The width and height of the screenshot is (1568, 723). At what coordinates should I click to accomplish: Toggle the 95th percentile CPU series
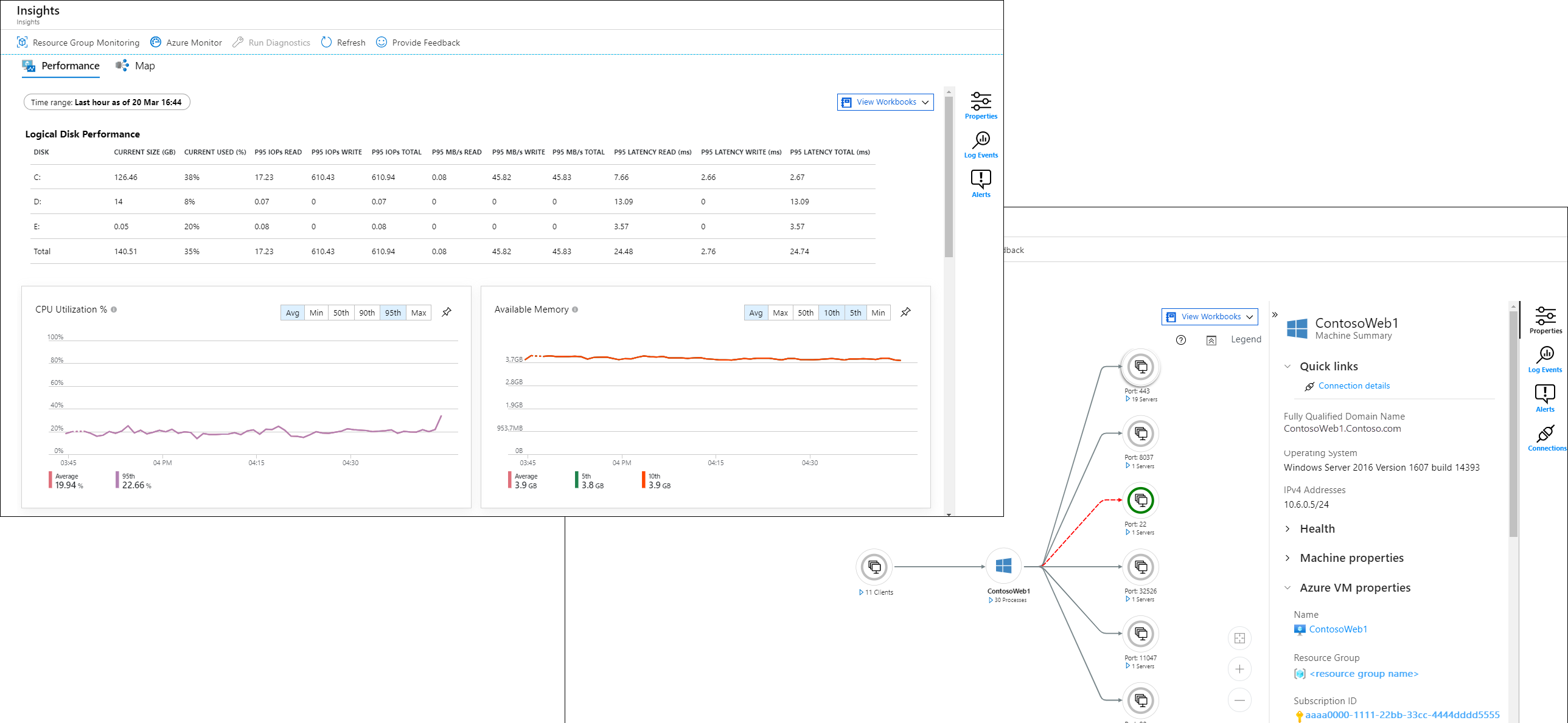pos(392,313)
